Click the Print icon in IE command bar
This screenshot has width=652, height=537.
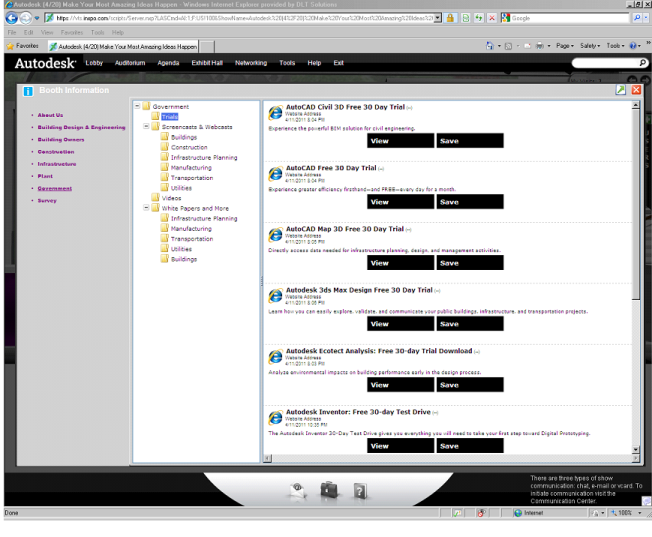pyautogui.click(x=540, y=46)
